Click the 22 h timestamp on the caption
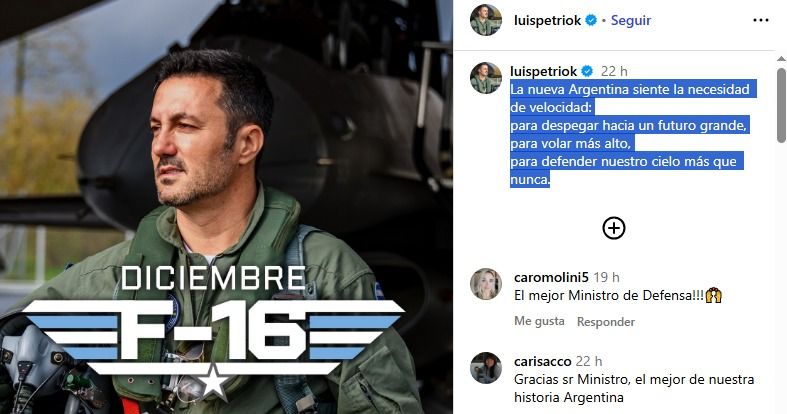787x414 pixels. (x=614, y=71)
